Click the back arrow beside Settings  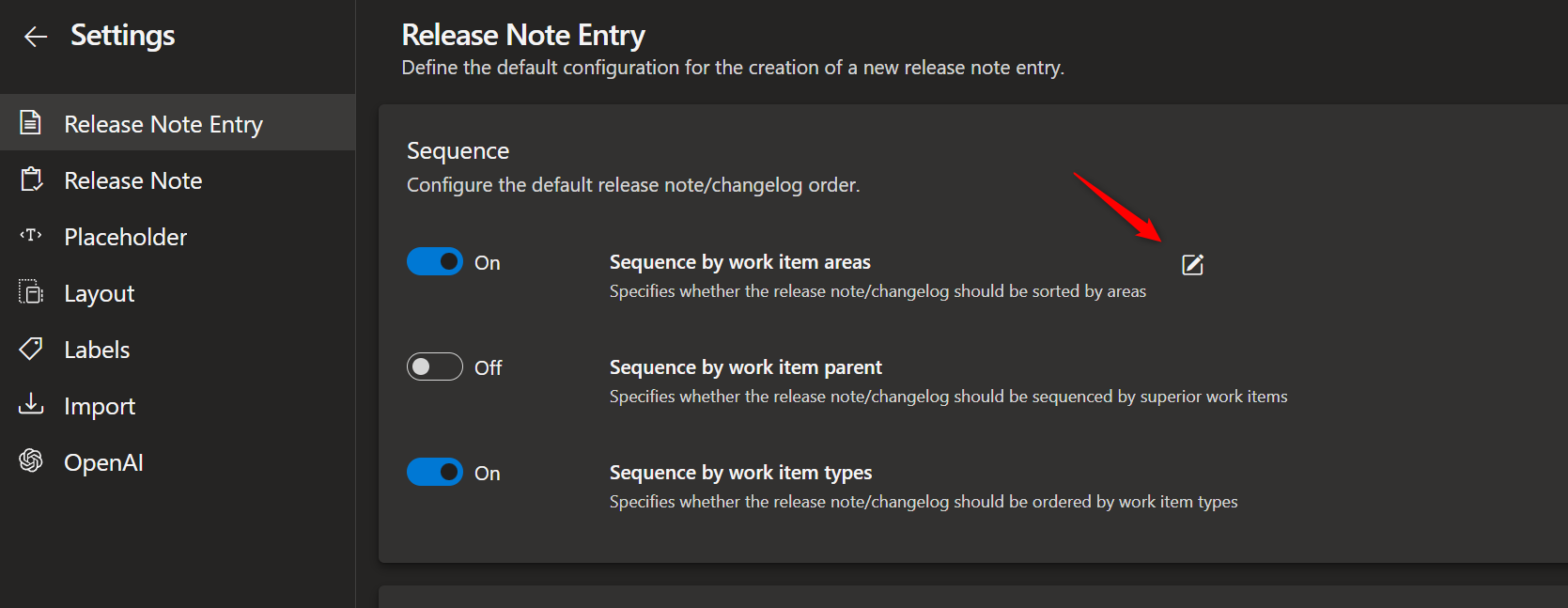[36, 37]
